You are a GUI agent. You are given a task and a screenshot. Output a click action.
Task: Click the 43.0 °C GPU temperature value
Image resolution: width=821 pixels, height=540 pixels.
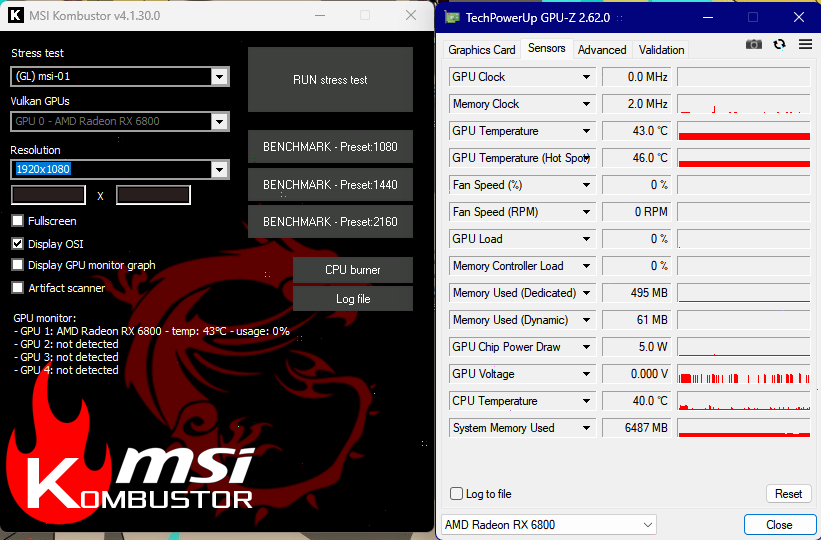click(x=637, y=131)
